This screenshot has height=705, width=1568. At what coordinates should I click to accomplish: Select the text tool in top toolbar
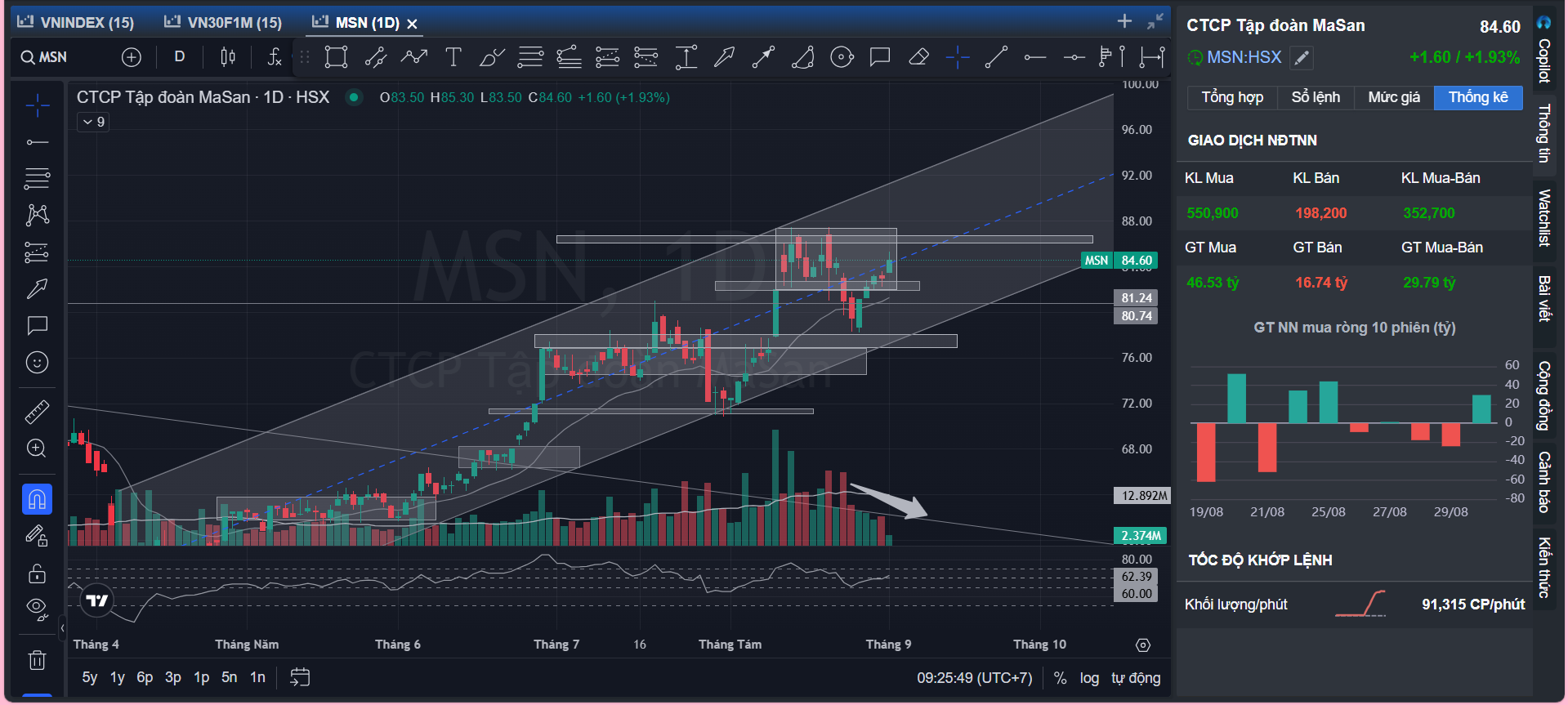453,57
